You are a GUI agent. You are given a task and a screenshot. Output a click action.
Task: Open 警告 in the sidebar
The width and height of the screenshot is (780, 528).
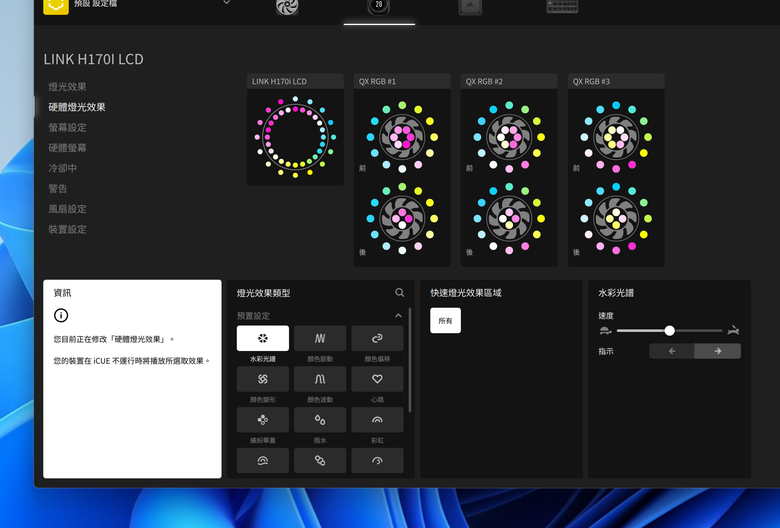coord(57,189)
